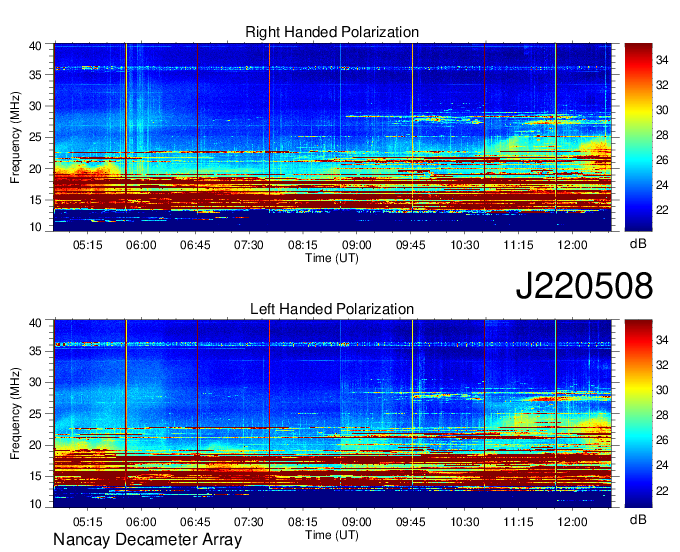Click the 22 value on Right Handed colorbar

pos(662,210)
